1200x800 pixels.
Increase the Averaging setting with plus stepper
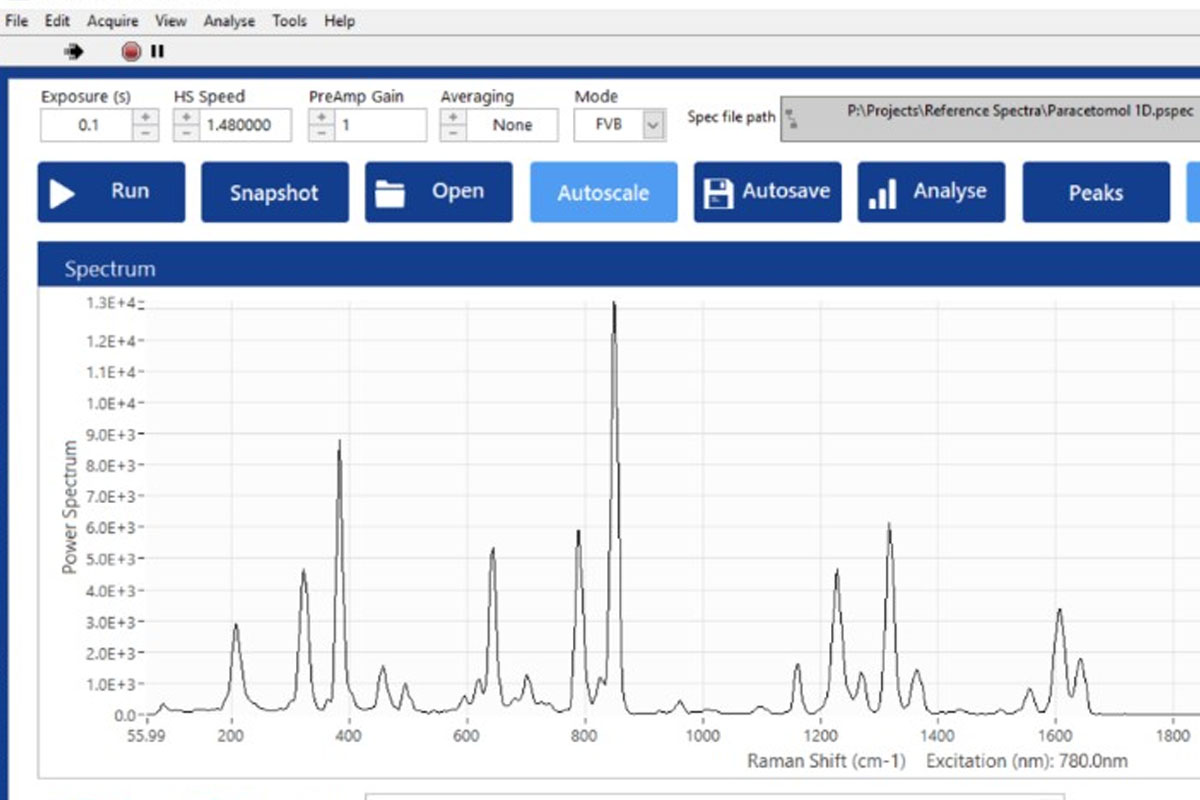click(x=452, y=117)
